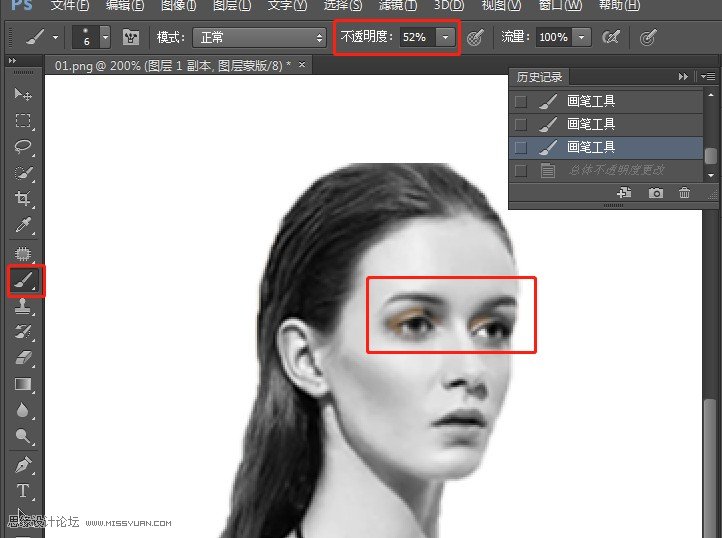Pick the Eyedropper tool
Image resolution: width=722 pixels, height=538 pixels.
[23, 225]
